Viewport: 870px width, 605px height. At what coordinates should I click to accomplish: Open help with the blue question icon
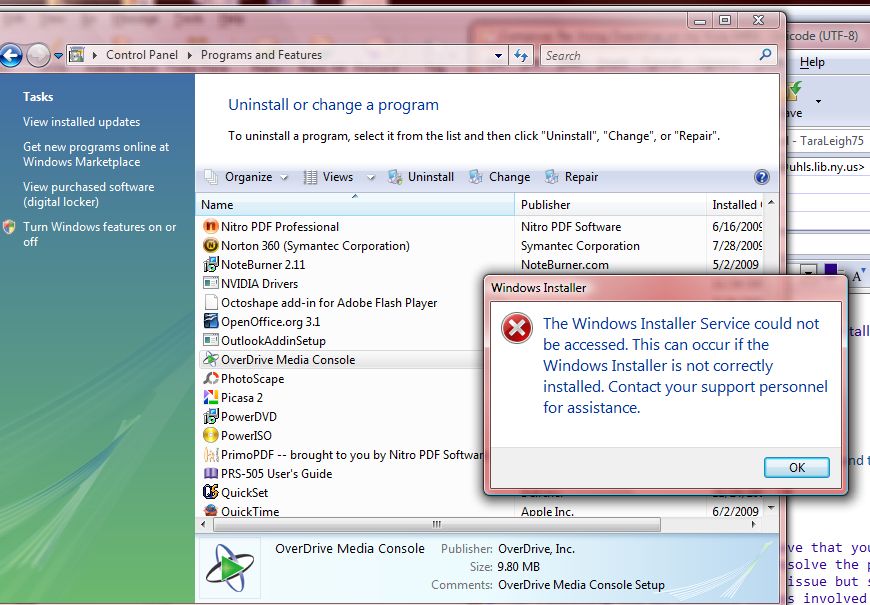tap(762, 177)
